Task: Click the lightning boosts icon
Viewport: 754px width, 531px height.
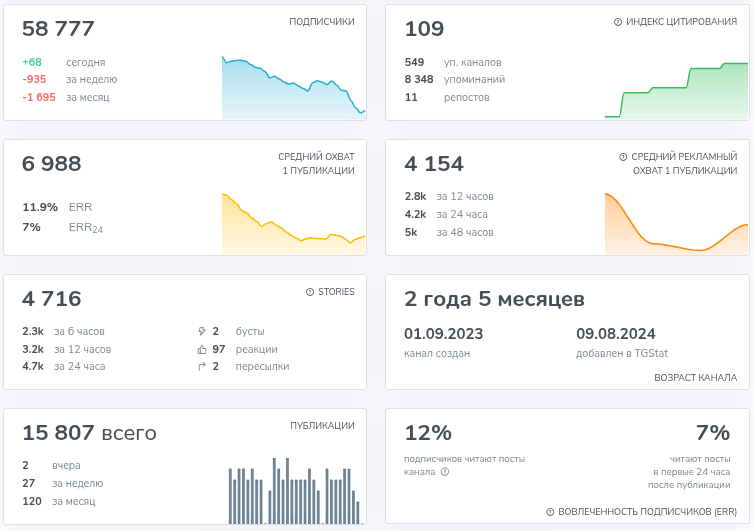Action: 202,331
